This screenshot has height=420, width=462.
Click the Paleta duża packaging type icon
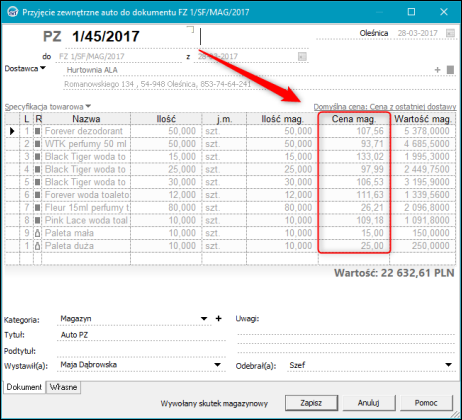pyautogui.click(x=38, y=246)
